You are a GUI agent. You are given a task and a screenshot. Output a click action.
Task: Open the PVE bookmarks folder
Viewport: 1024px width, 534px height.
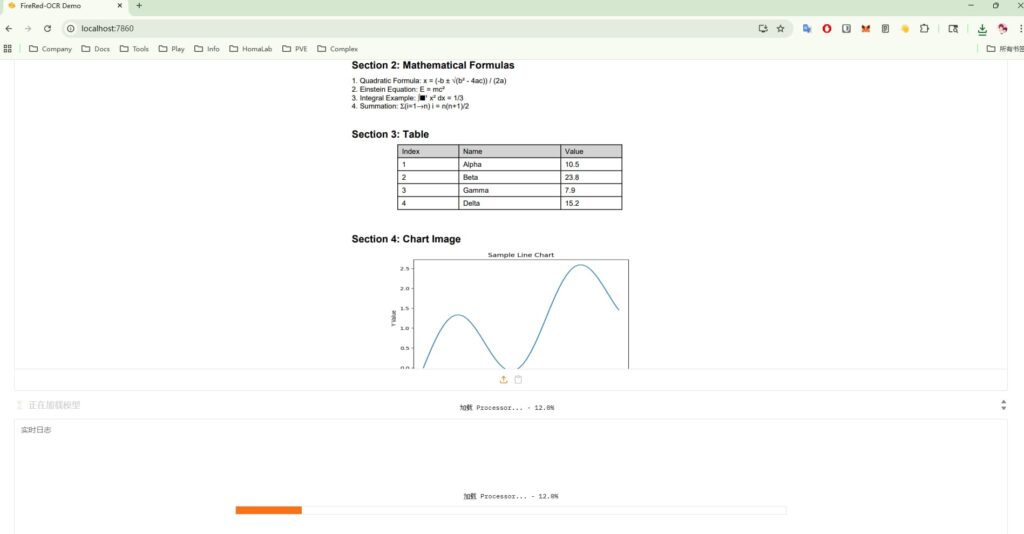pyautogui.click(x=294, y=48)
